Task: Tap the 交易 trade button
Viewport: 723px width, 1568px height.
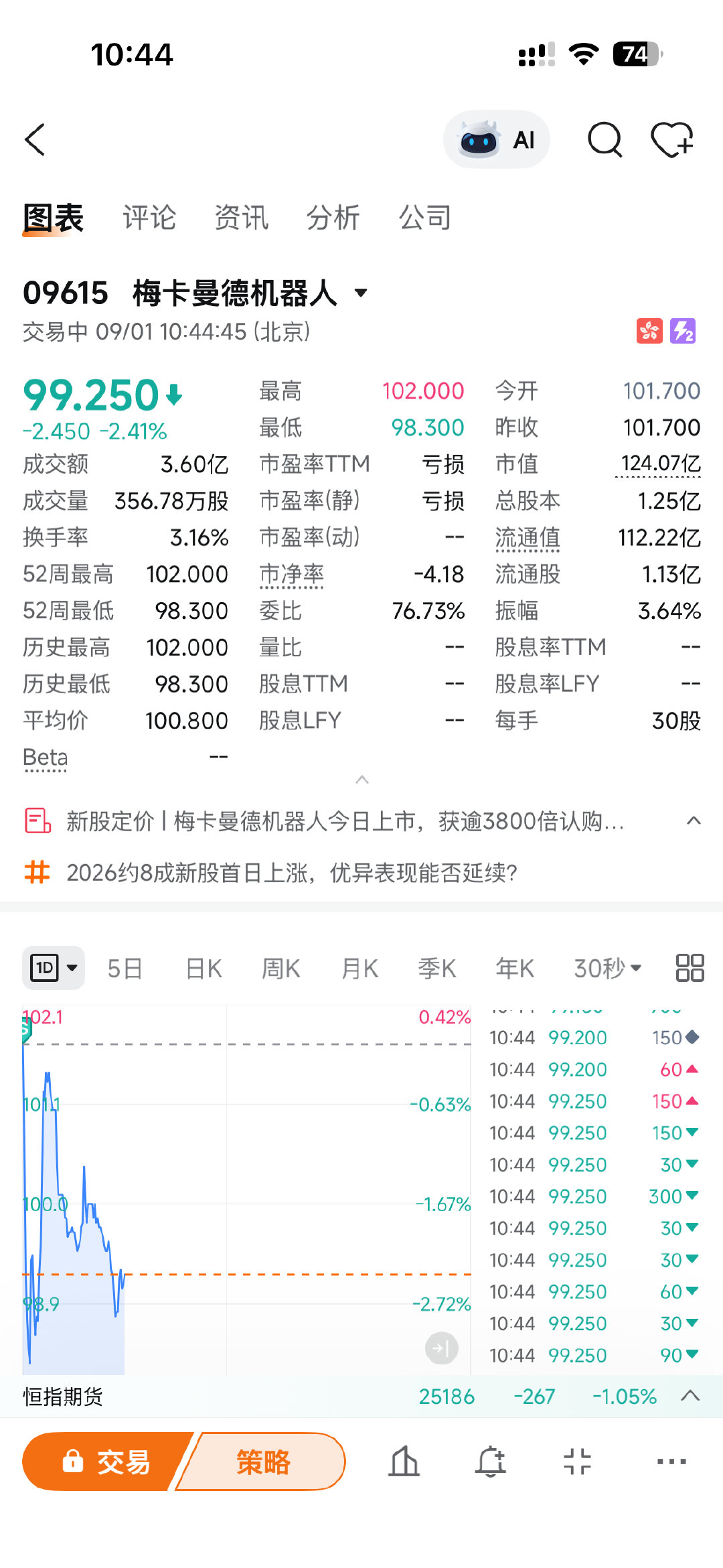Action: pos(107,1462)
